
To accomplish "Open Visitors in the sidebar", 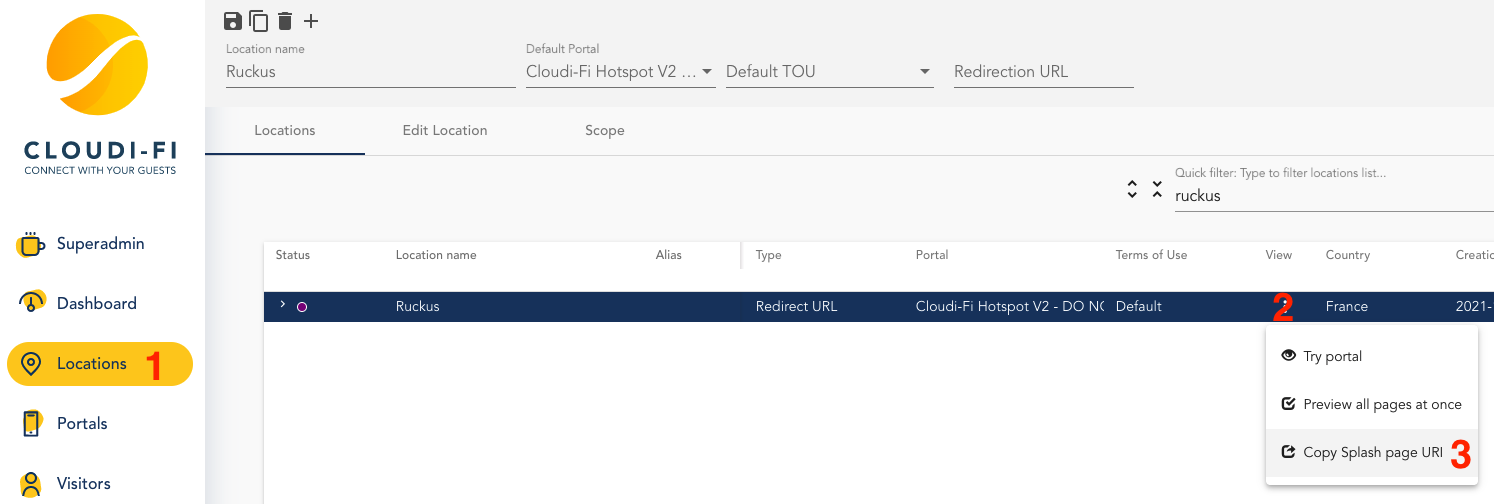I will (100, 483).
